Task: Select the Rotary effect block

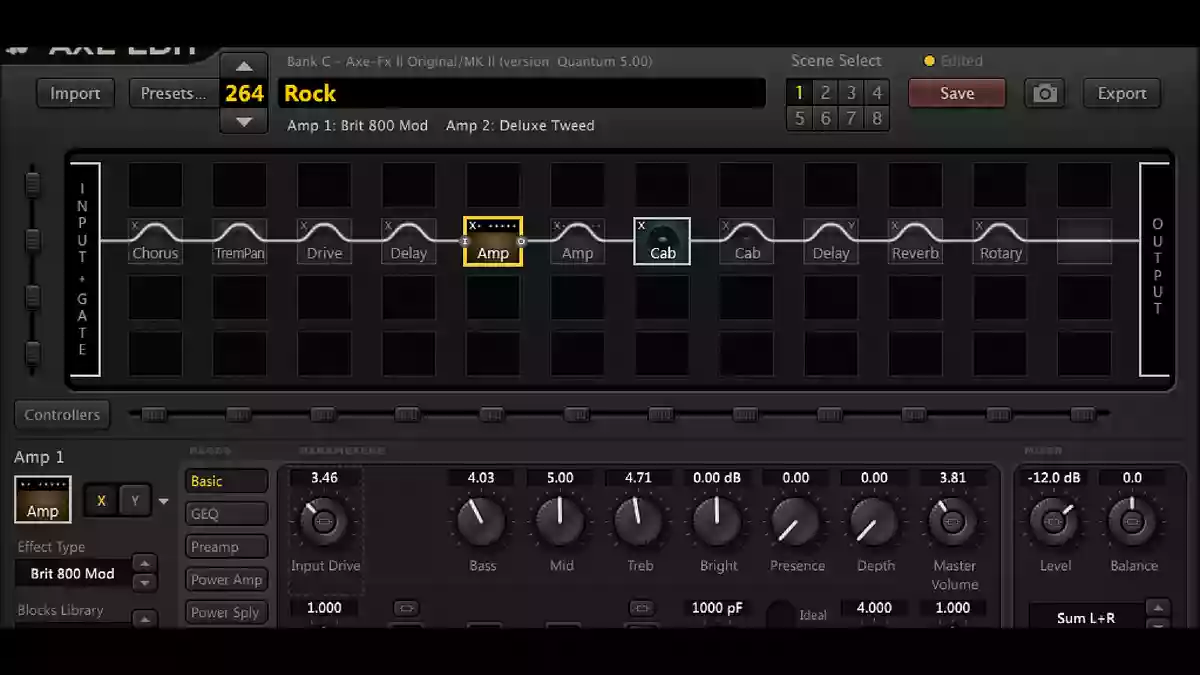Action: pyautogui.click(x=1000, y=241)
